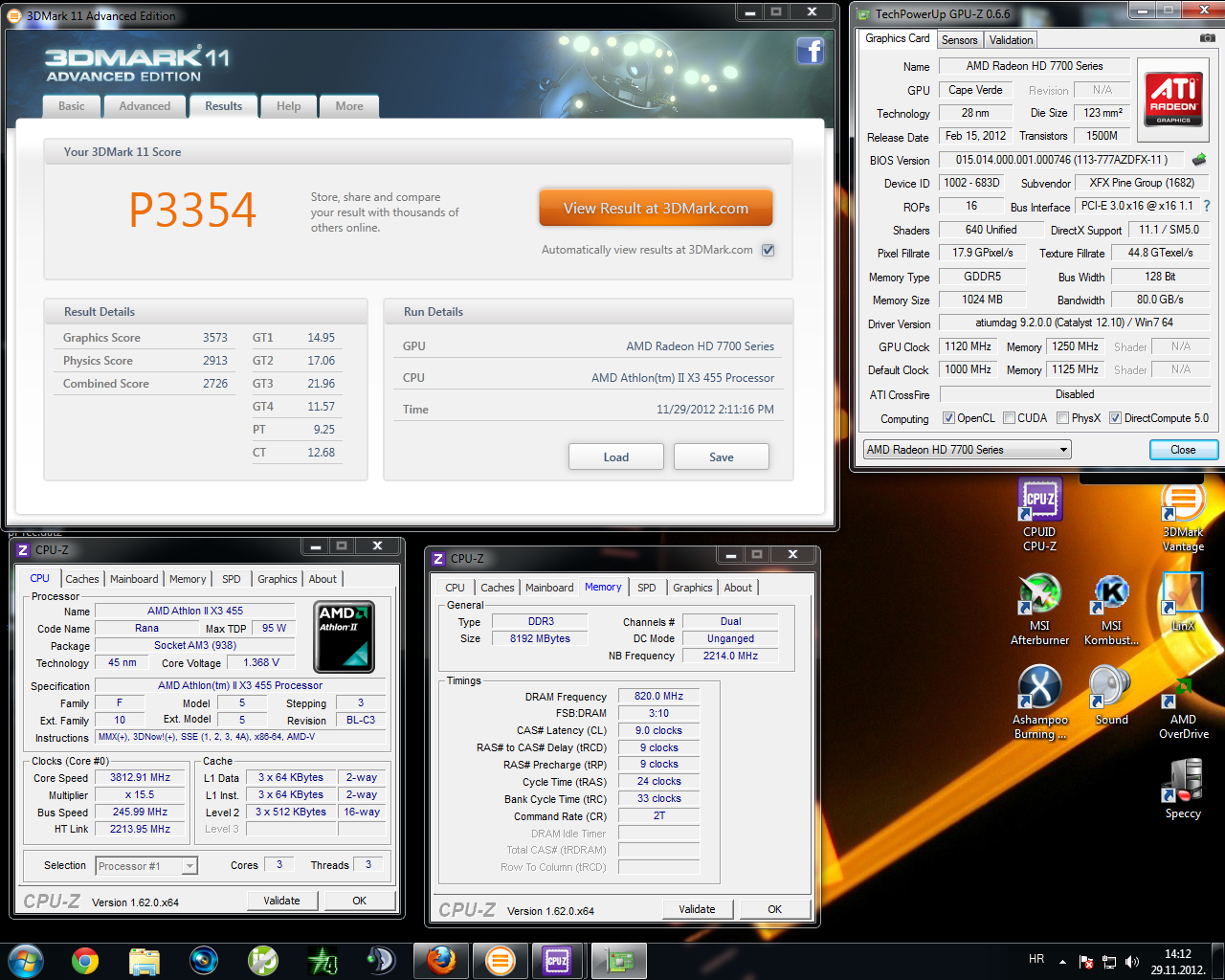The width and height of the screenshot is (1225, 980).
Task: Click Validate in CPU-Z CPU window
Action: [x=281, y=901]
